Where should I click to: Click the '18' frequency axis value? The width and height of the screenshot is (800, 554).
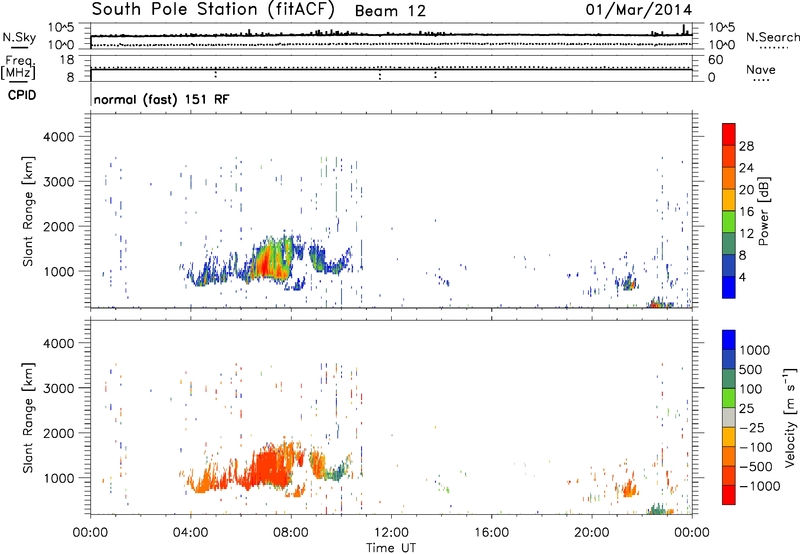67,60
